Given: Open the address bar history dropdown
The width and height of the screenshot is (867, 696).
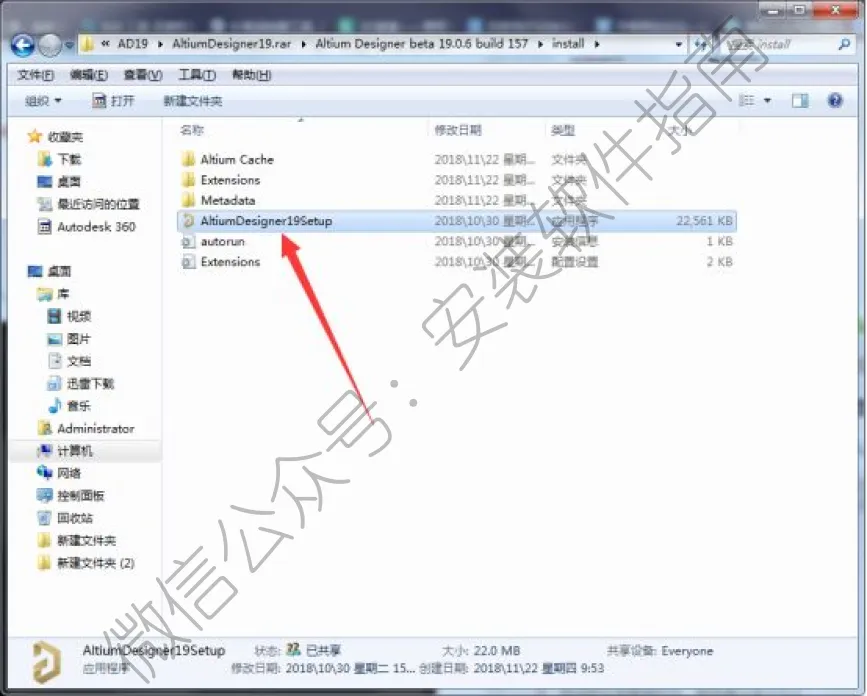Looking at the screenshot, I should pyautogui.click(x=678, y=44).
